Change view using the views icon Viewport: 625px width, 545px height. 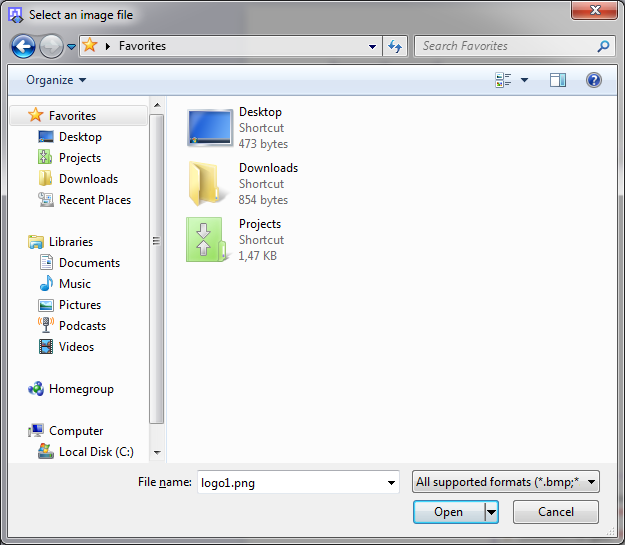pyautogui.click(x=503, y=80)
